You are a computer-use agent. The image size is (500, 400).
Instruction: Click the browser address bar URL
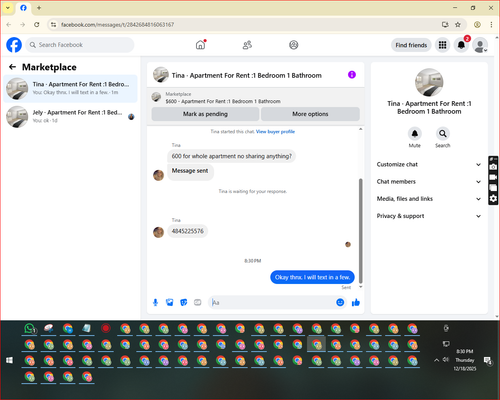click(x=117, y=25)
